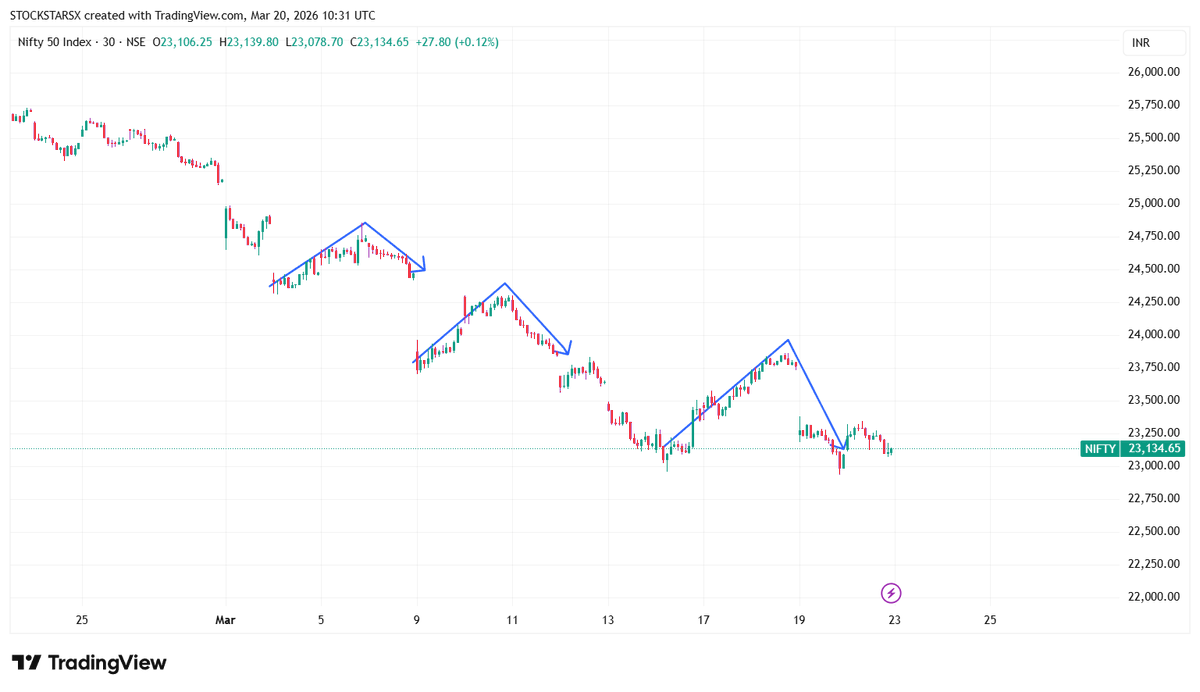The height and width of the screenshot is (692, 1200).
Task: Click the 24,750.00 price axis label
Action: tap(1153, 236)
